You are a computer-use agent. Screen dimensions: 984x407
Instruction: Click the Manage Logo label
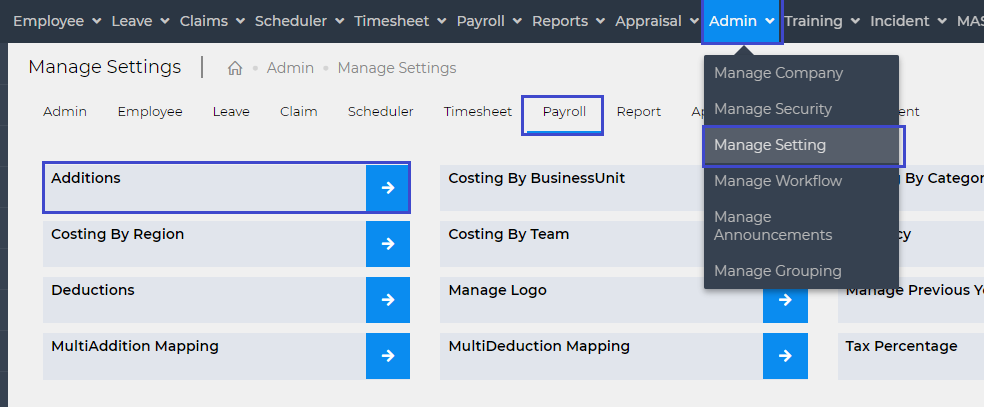pos(497,290)
